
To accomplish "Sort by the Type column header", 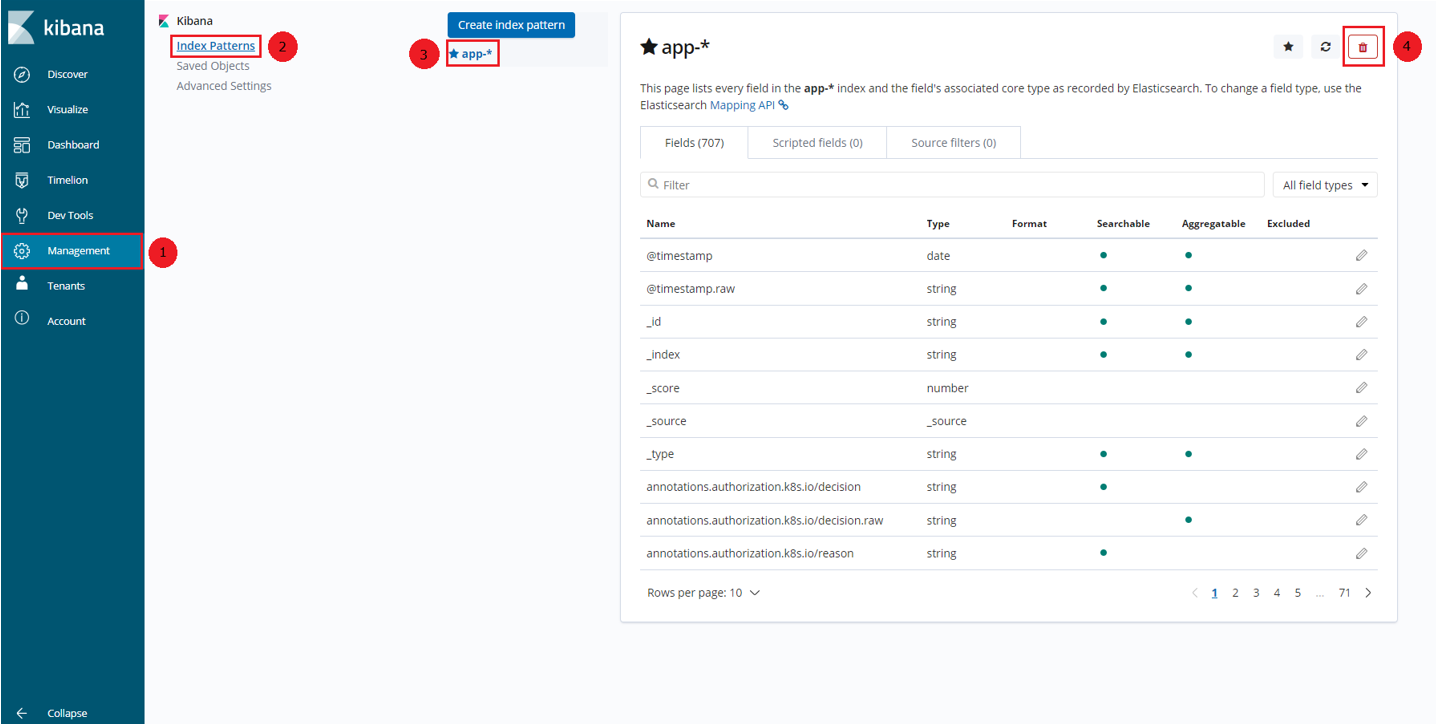I will click(x=938, y=224).
